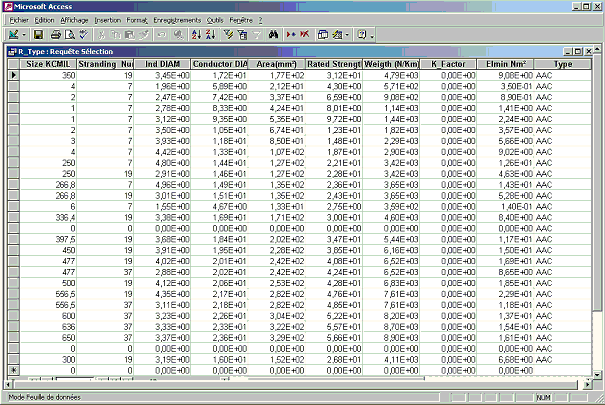The height and width of the screenshot is (405, 605).
Task: Click the datasheet scroll down arrow
Action: [x=597, y=375]
